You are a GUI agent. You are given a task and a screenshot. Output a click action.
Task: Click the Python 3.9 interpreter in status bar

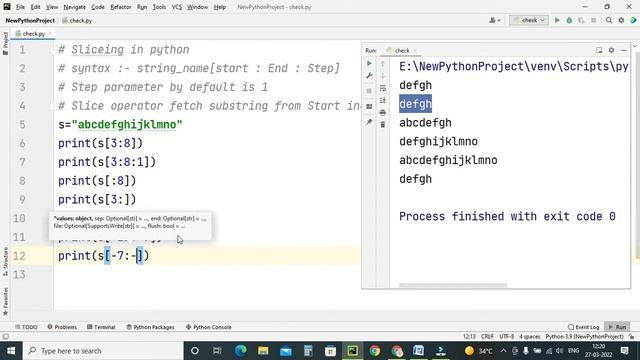[584, 337]
